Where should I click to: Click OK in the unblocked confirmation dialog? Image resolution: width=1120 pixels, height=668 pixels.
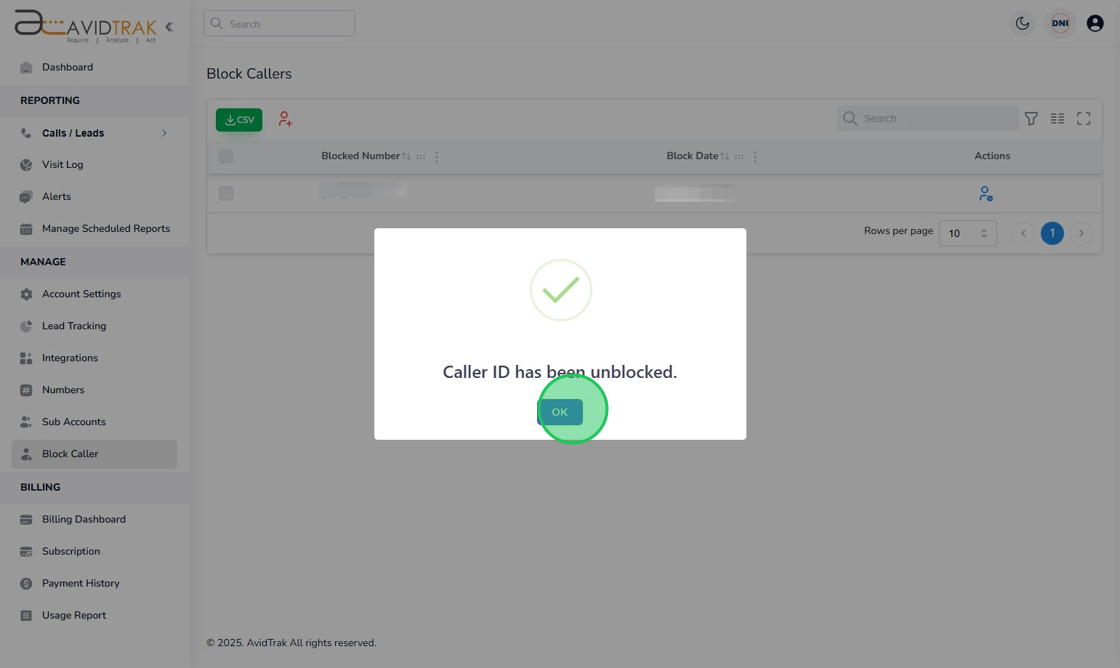pyautogui.click(x=560, y=412)
